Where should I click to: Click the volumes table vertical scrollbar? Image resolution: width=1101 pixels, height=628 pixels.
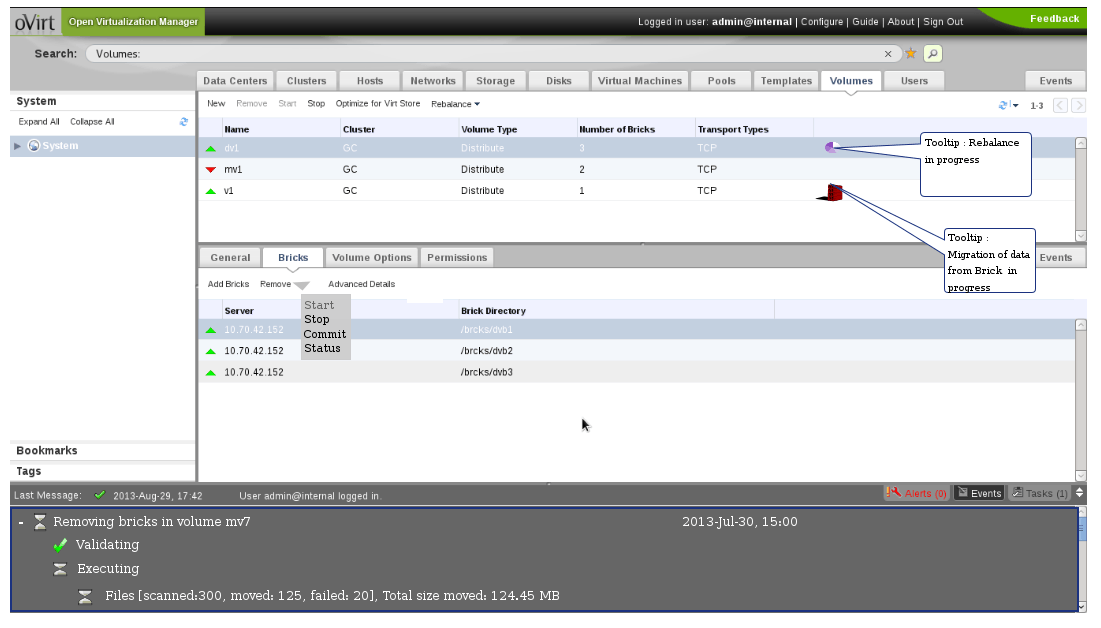pyautogui.click(x=1080, y=190)
